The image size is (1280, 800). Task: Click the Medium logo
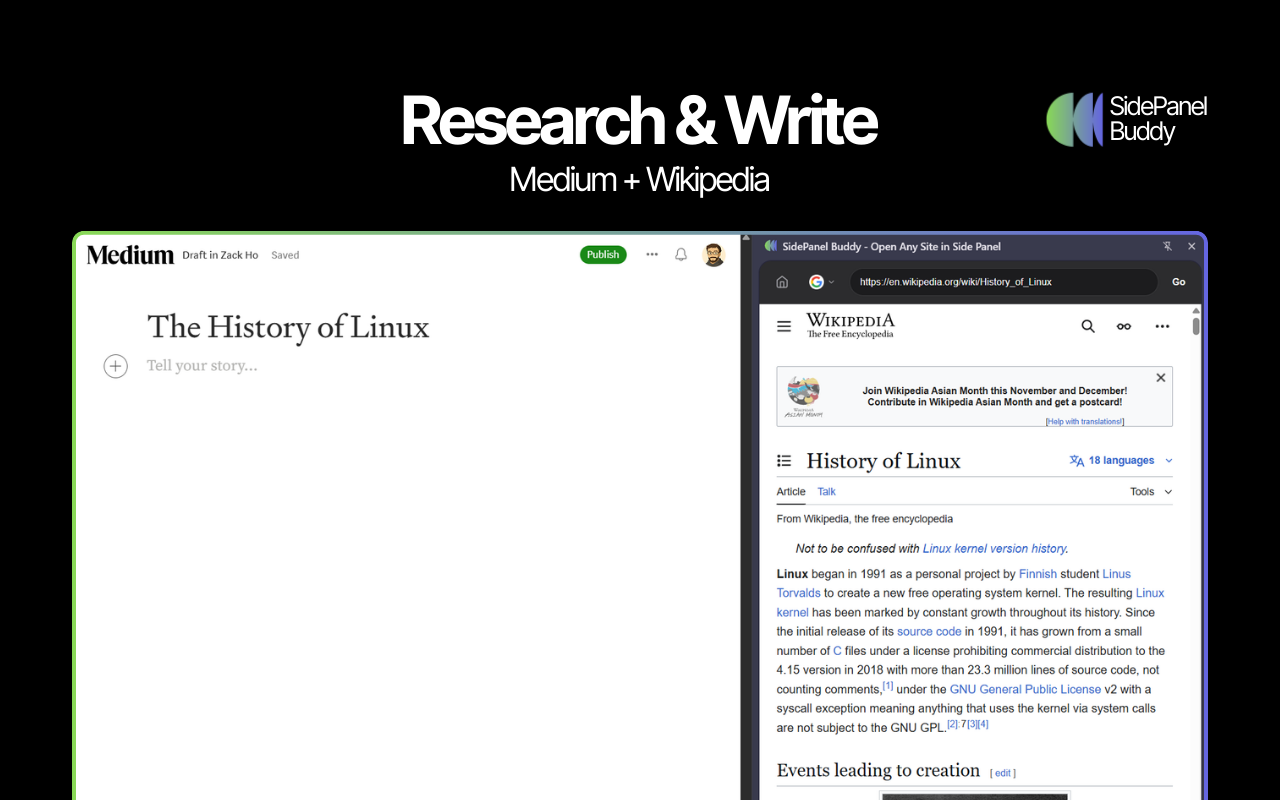coord(130,255)
